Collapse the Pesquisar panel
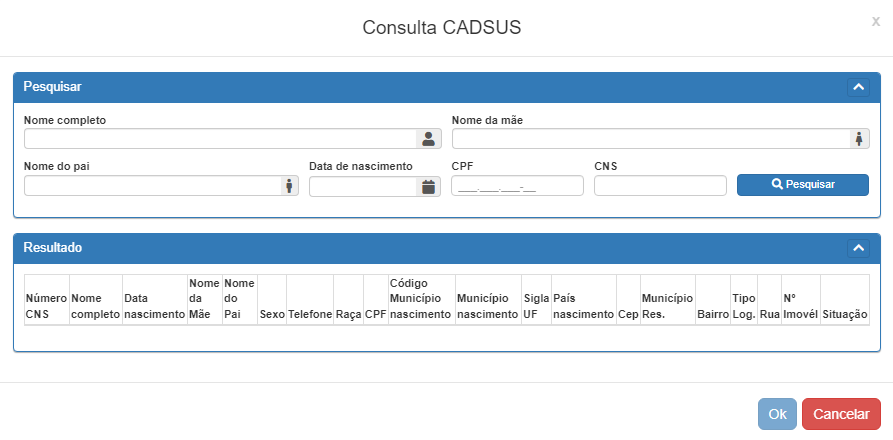The image size is (893, 440). tap(858, 87)
